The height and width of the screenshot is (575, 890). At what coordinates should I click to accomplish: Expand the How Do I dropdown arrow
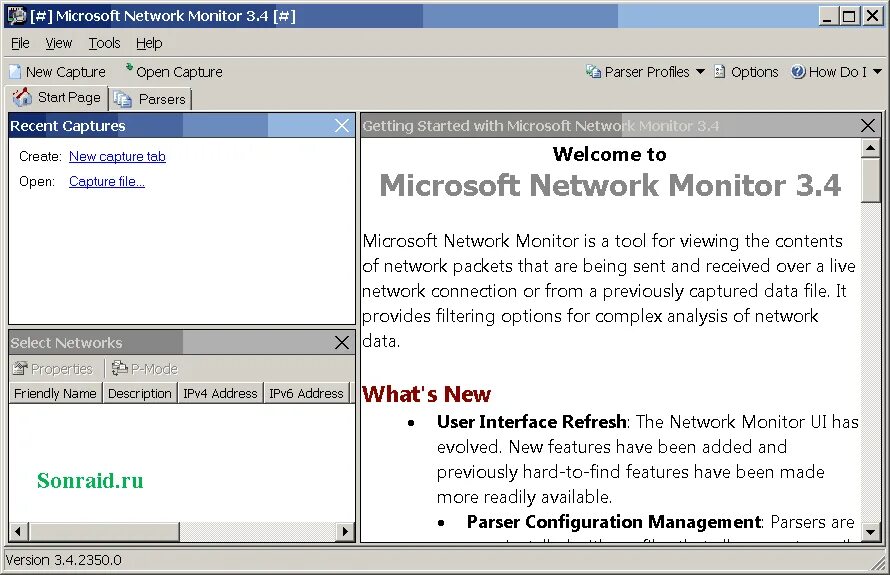(878, 72)
